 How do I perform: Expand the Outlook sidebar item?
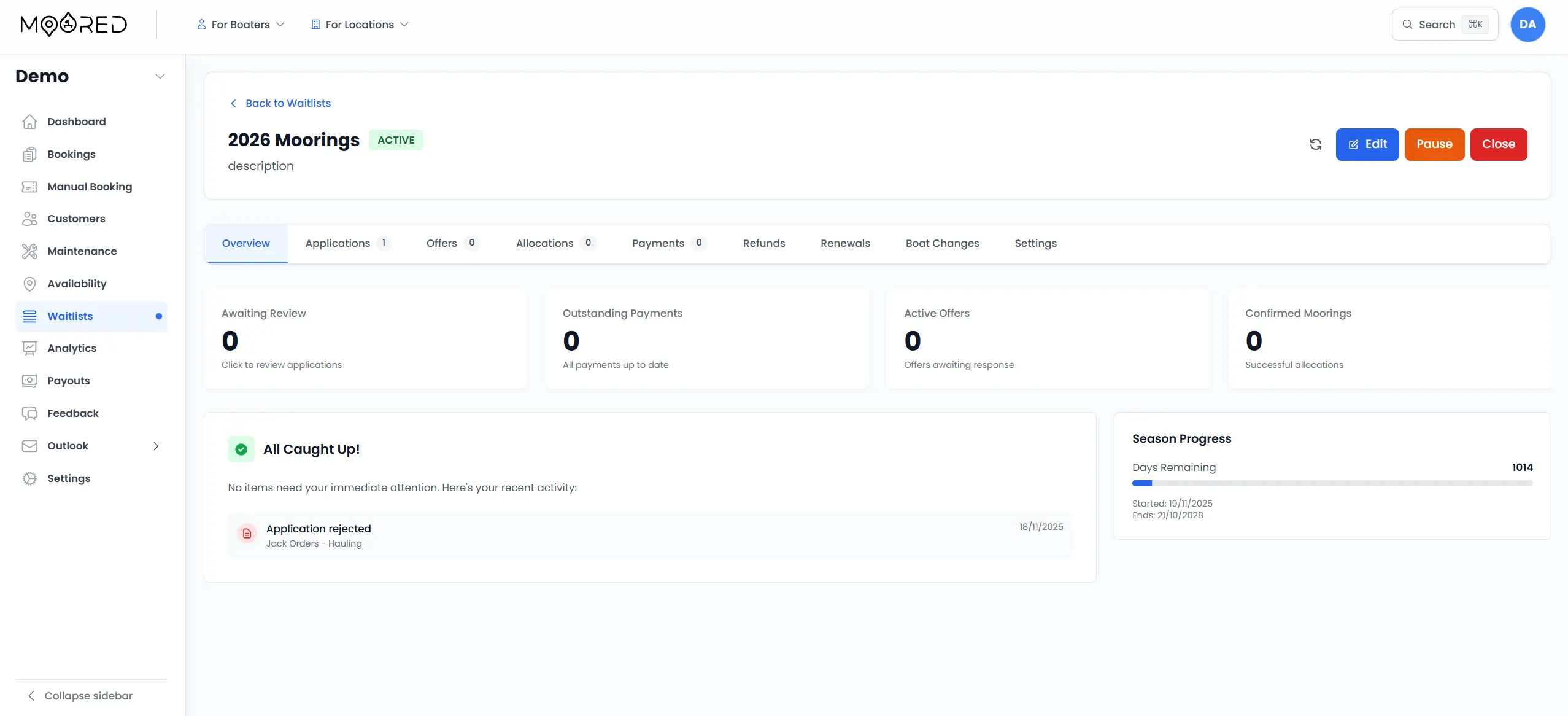click(x=156, y=446)
